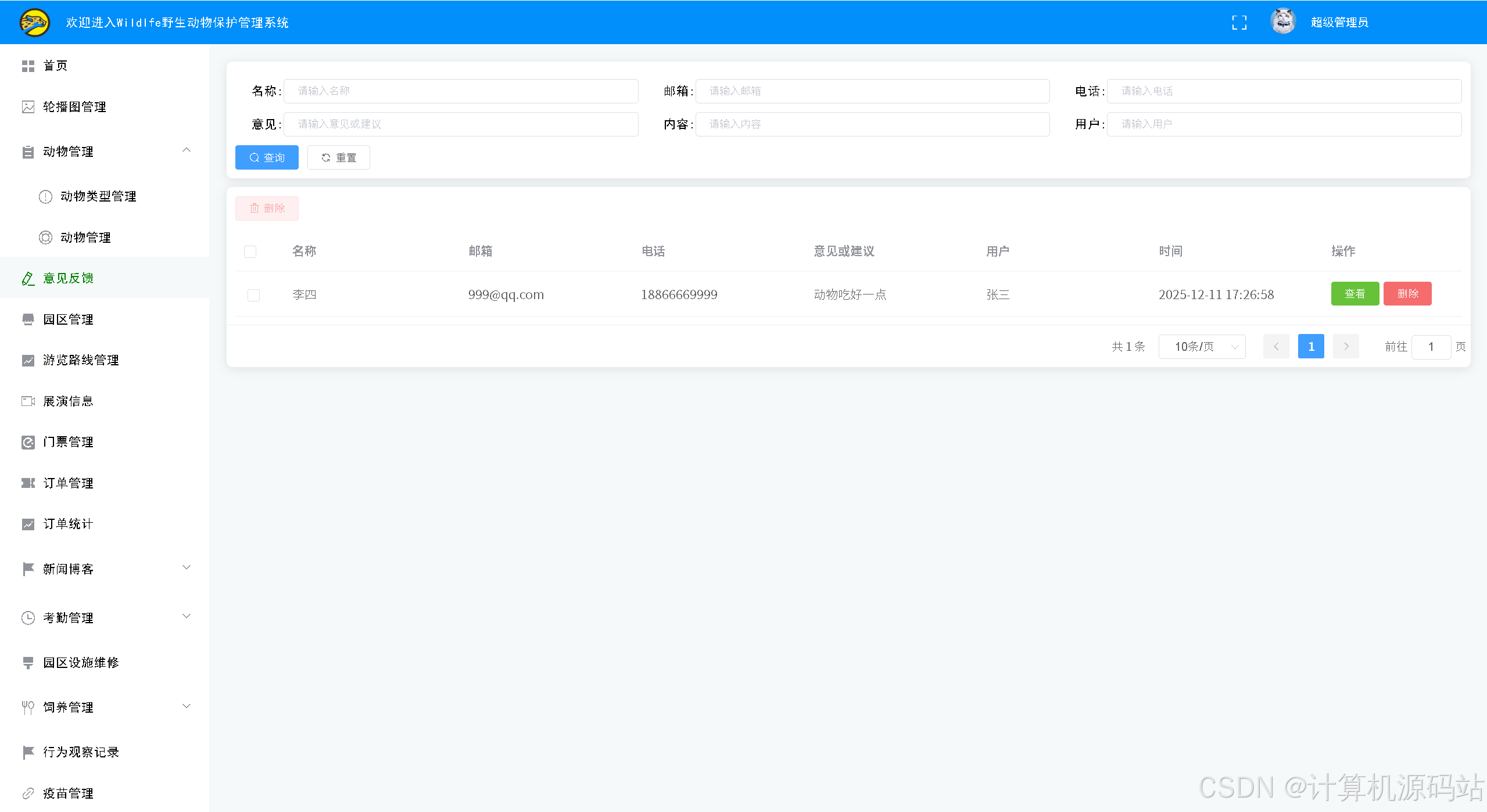Focus the 内容 input field

click(872, 124)
